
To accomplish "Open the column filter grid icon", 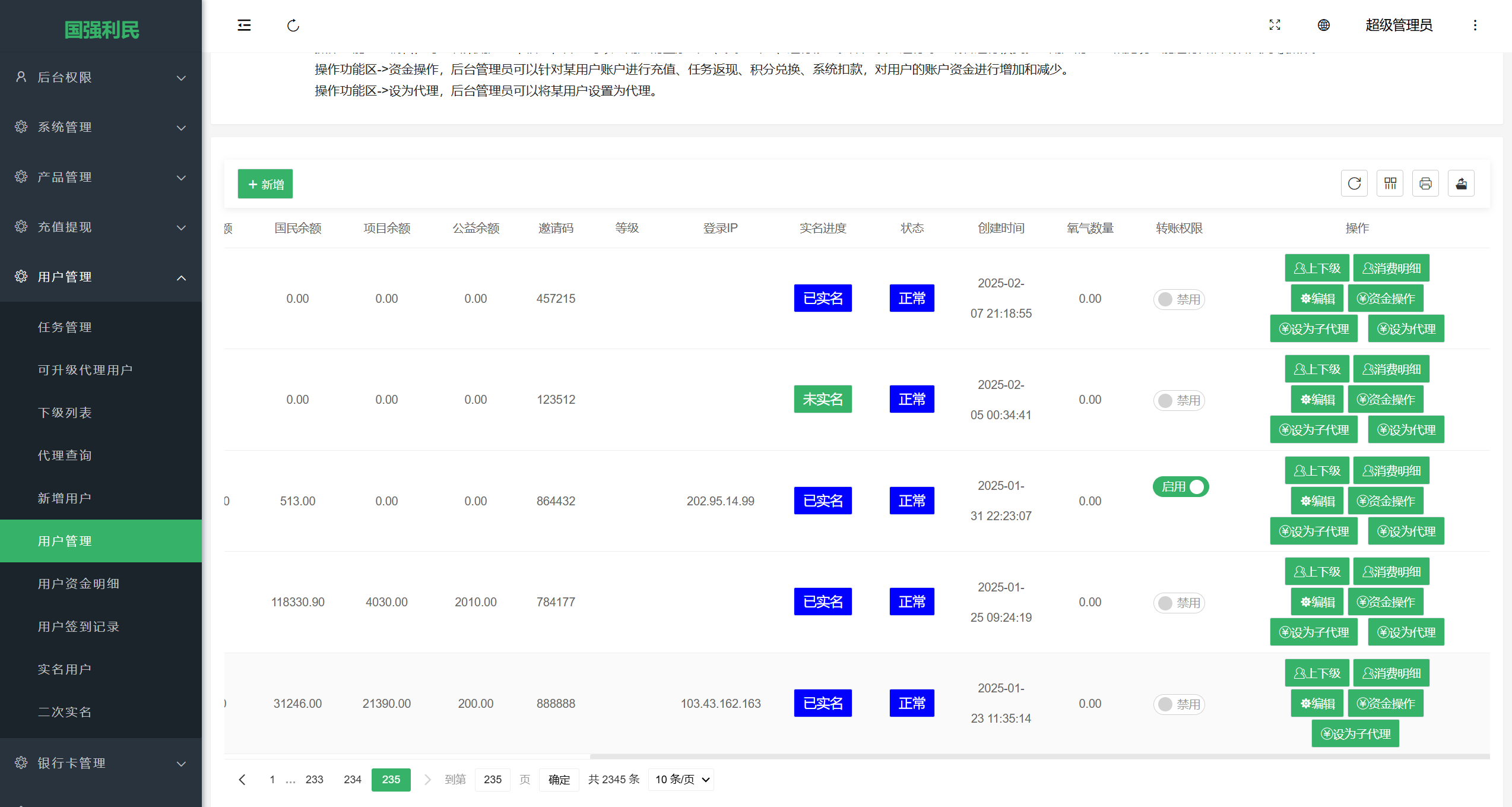I will 1390,183.
